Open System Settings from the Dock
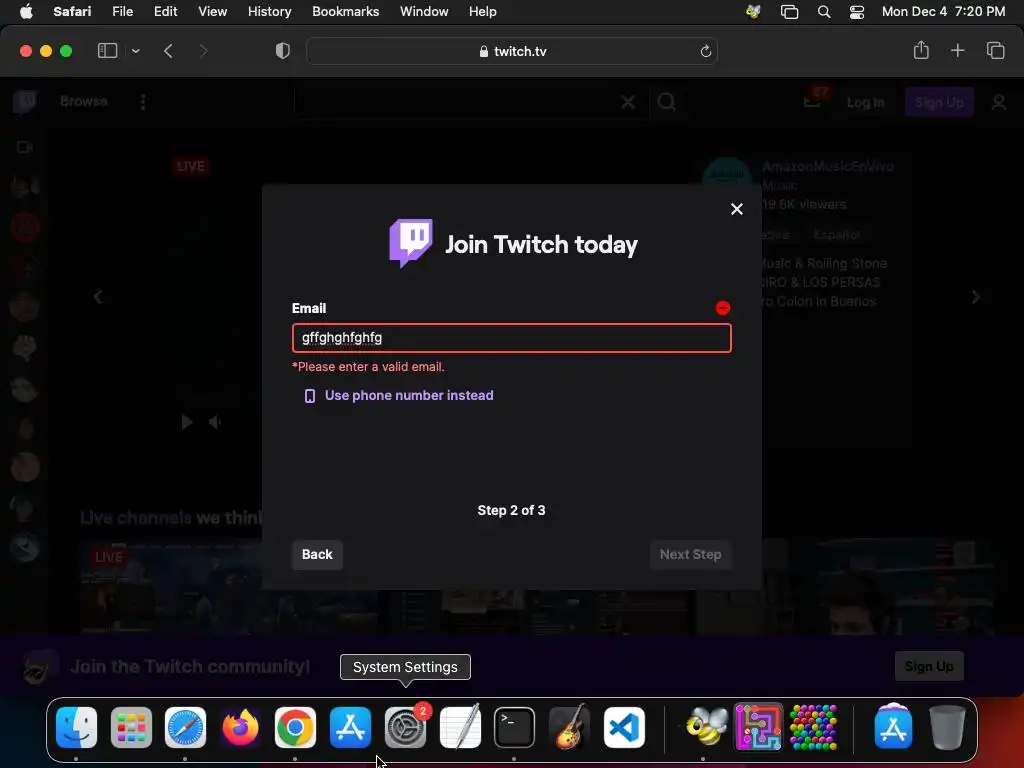Viewport: 1024px width, 768px height. coord(405,727)
